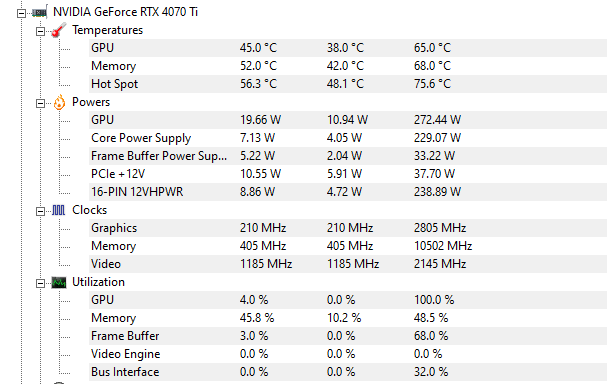Select the Memory row under Clocks
This screenshot has height=384, width=607.
point(348,246)
